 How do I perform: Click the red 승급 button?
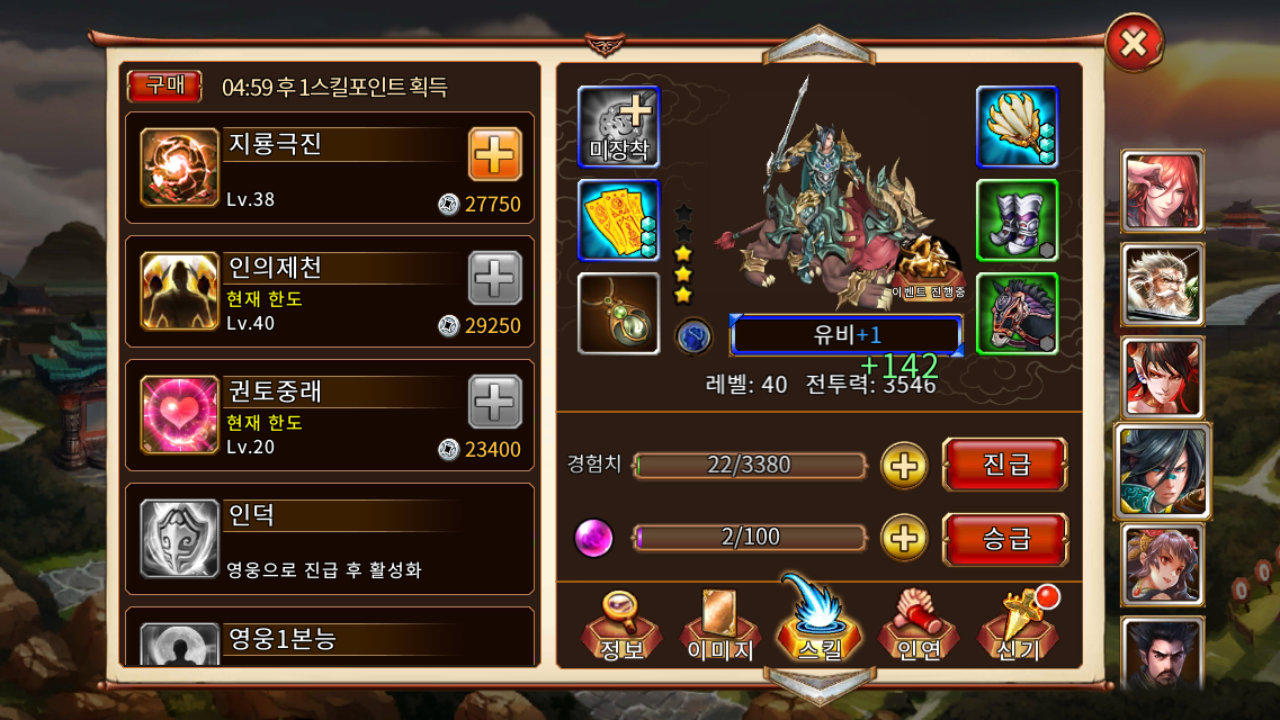coord(1005,539)
